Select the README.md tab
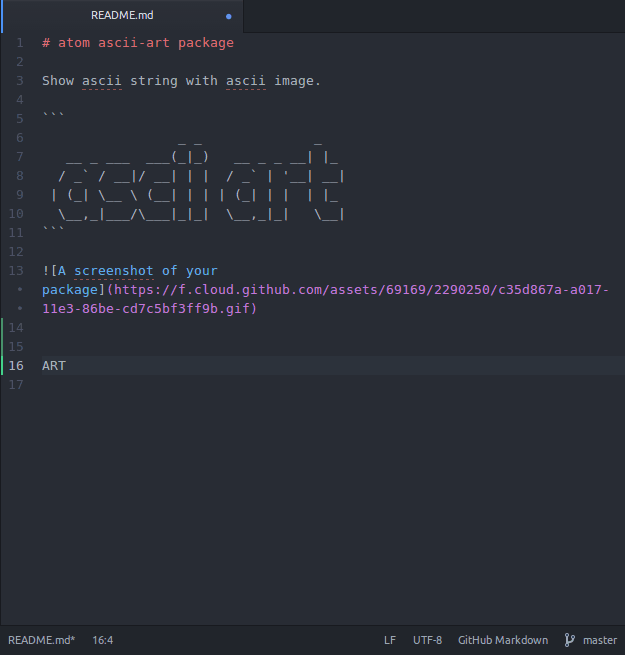 [x=122, y=15]
